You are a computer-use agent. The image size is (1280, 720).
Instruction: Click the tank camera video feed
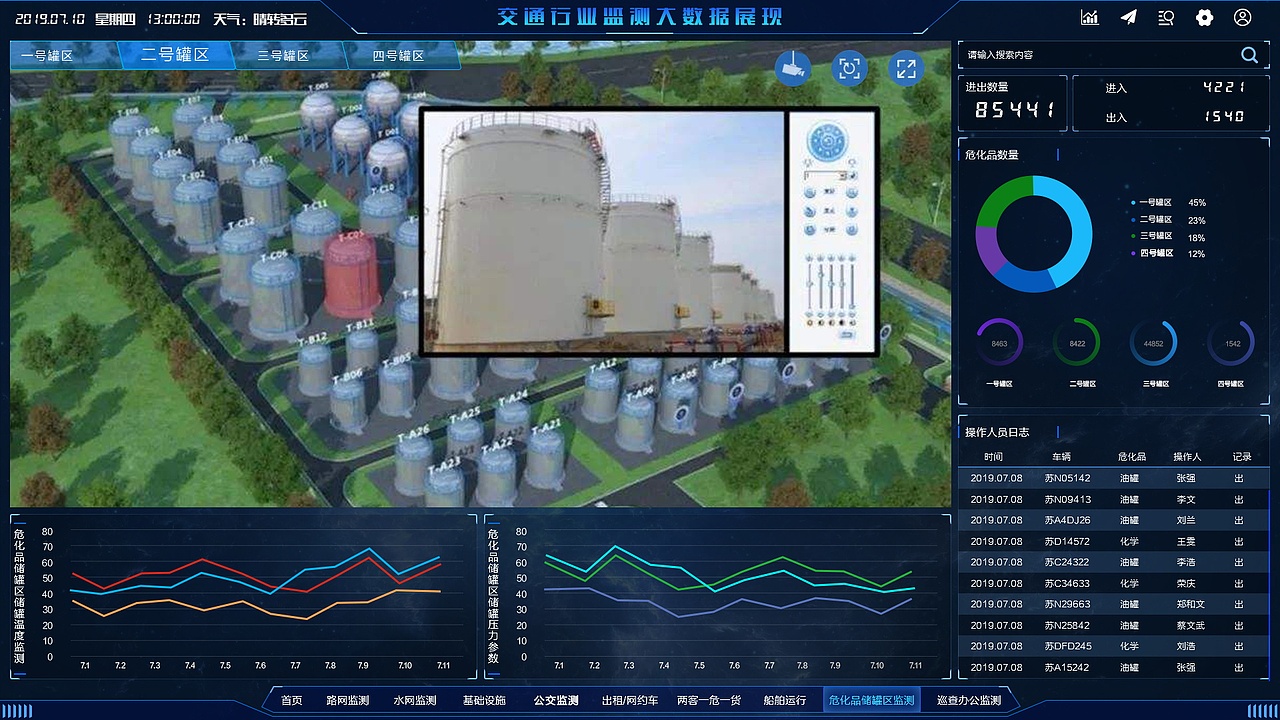point(603,232)
